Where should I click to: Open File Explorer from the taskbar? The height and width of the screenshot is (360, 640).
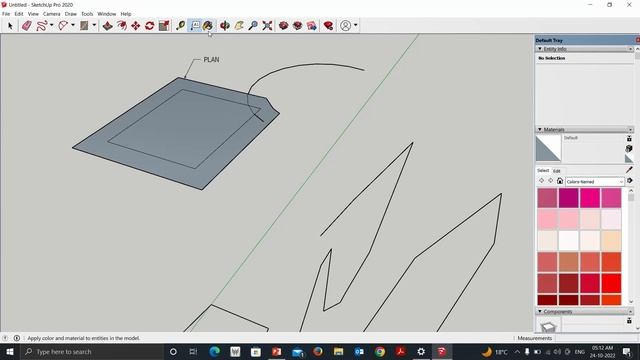coord(338,351)
